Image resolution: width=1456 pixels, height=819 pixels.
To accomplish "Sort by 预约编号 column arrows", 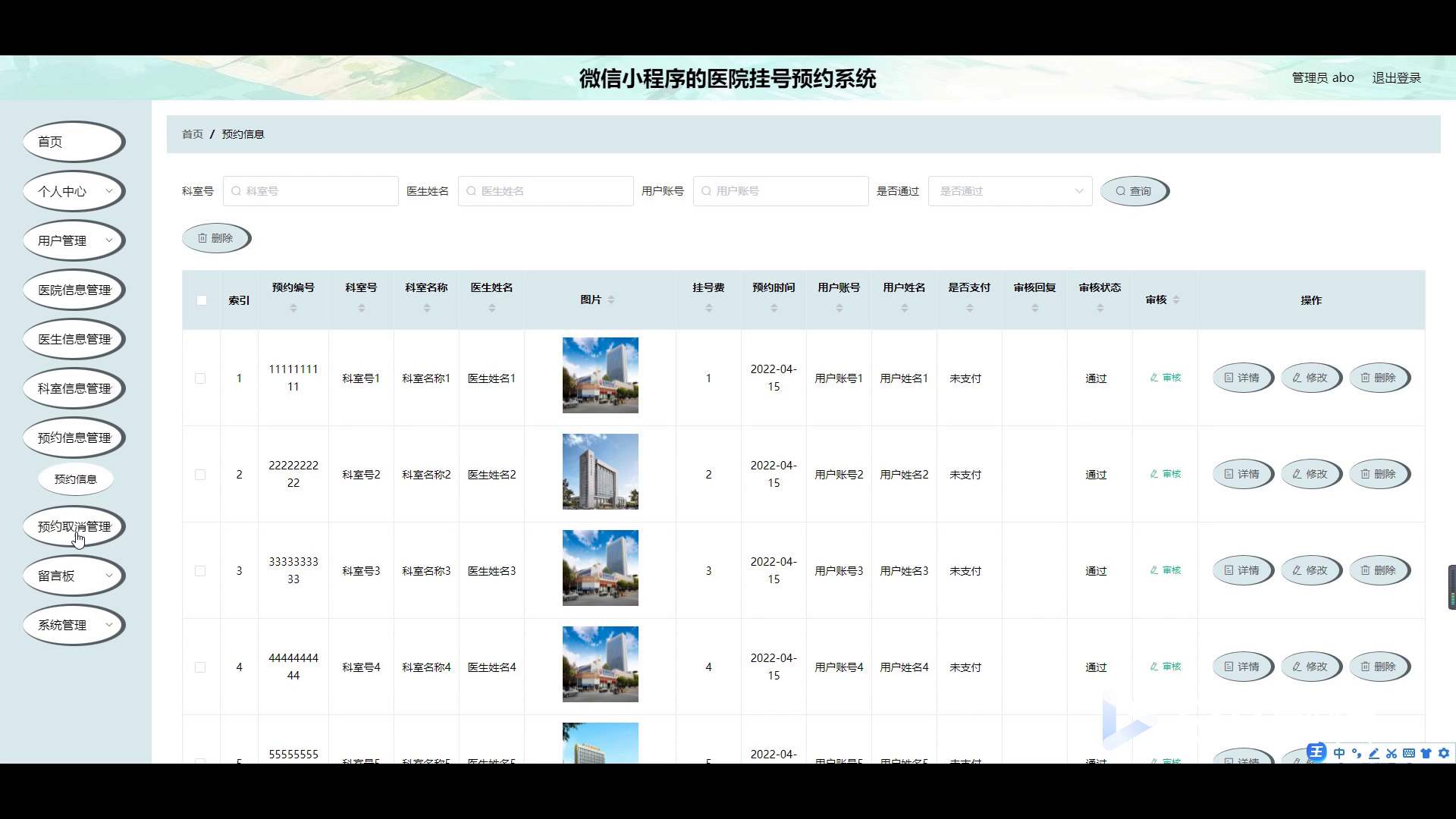I will click(293, 308).
